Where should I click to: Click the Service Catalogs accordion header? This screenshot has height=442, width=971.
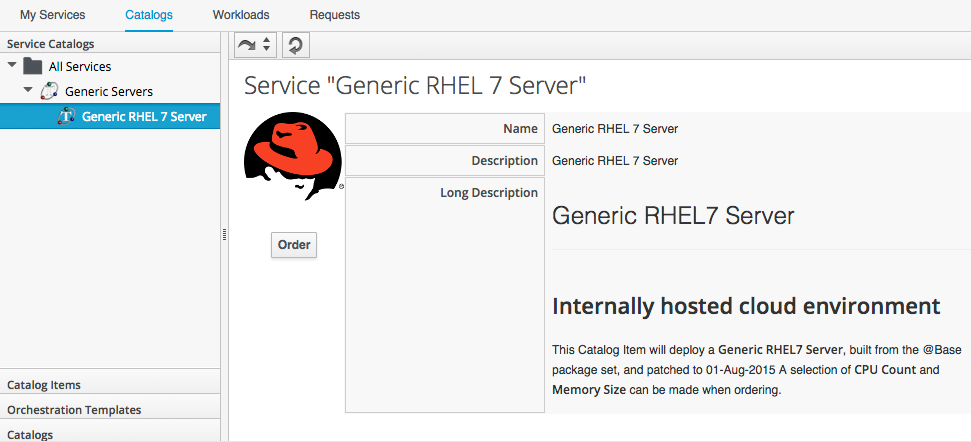point(50,44)
